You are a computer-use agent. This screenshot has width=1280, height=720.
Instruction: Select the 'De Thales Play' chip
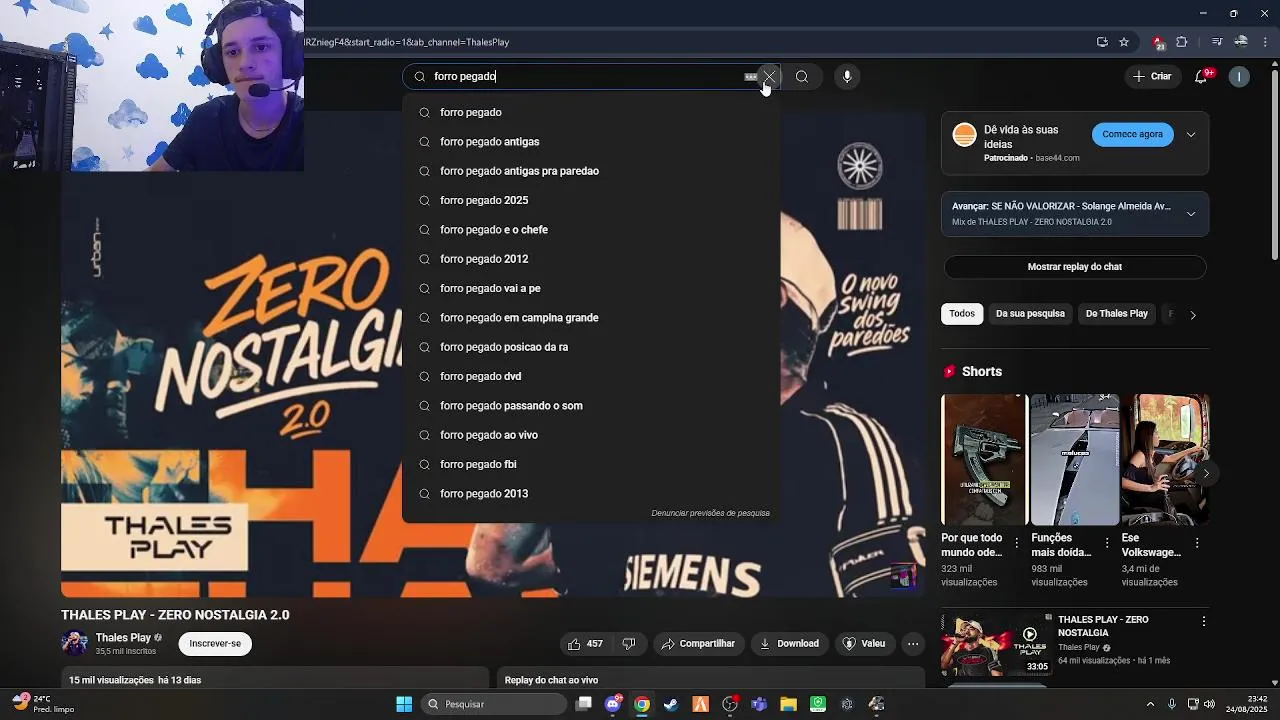point(1117,314)
